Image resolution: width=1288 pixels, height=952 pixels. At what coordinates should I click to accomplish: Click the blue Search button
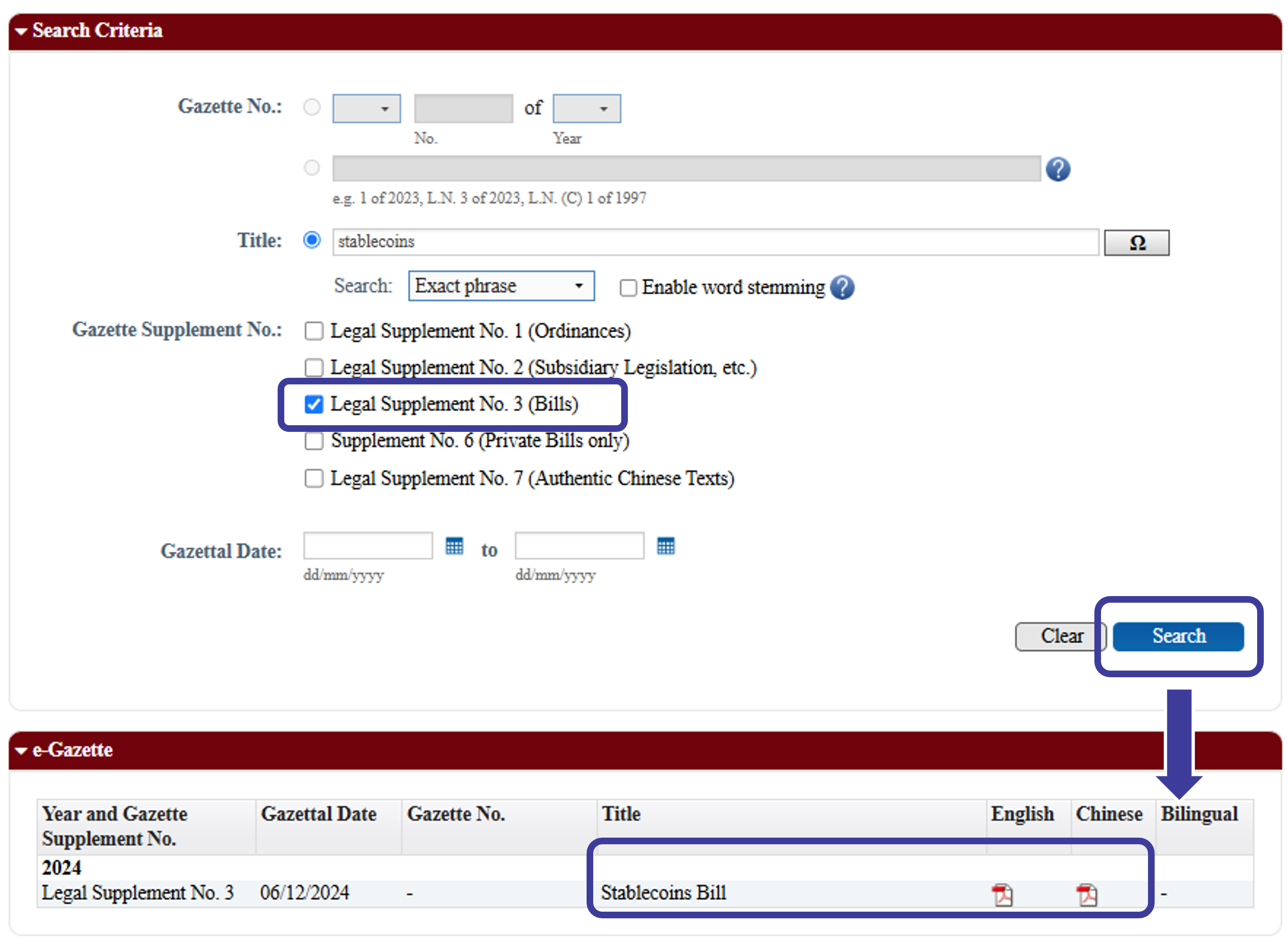pyautogui.click(x=1177, y=636)
